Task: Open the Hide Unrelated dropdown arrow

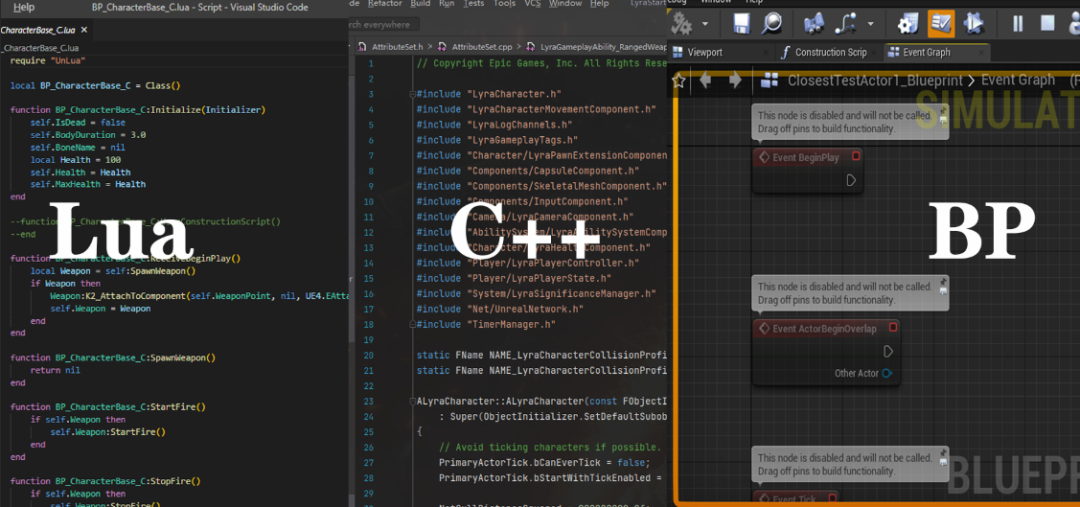Action: pos(871,25)
